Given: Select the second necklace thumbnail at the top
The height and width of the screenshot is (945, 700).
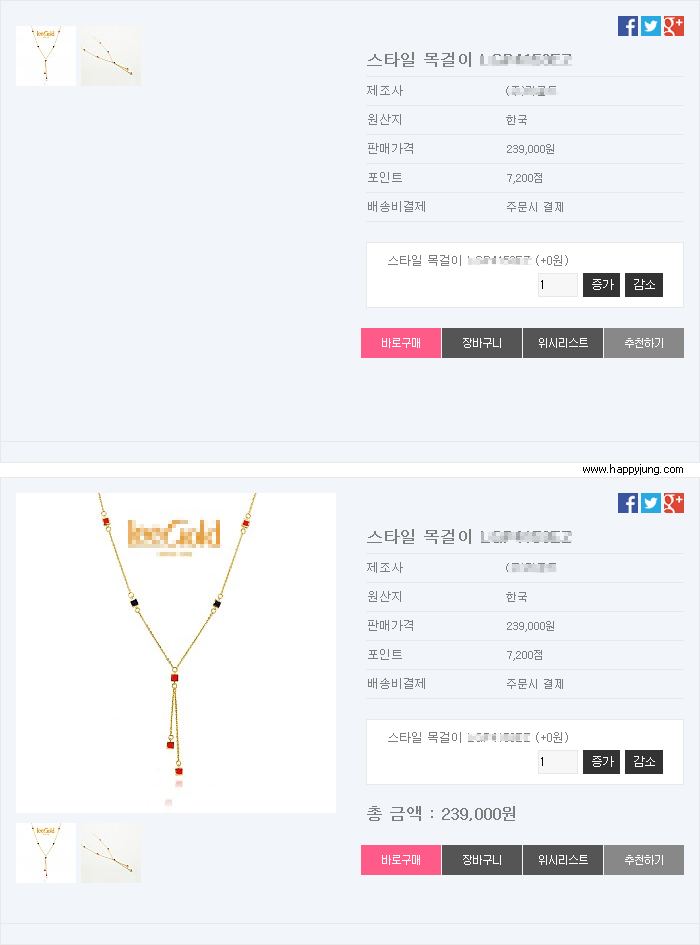Looking at the screenshot, I should point(111,55).
